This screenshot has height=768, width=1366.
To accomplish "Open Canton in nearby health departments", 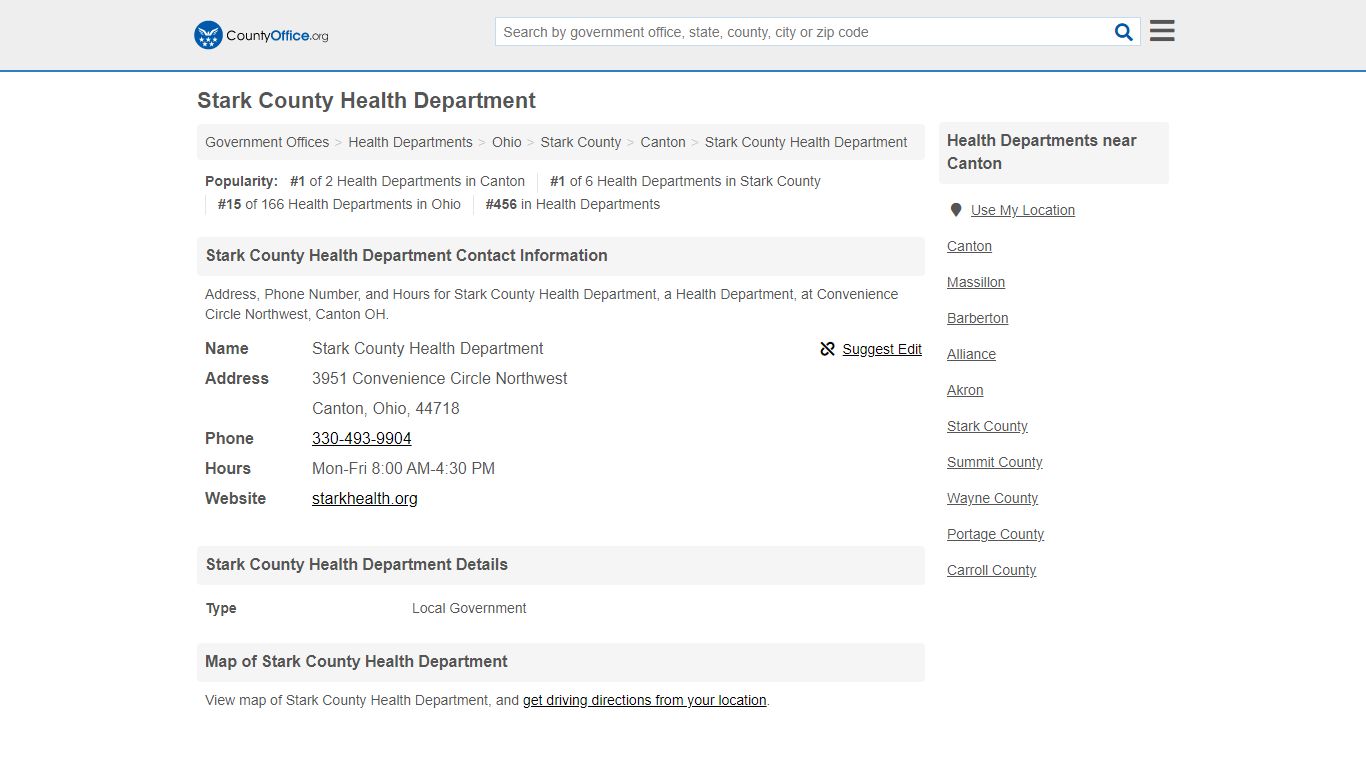I will point(970,246).
